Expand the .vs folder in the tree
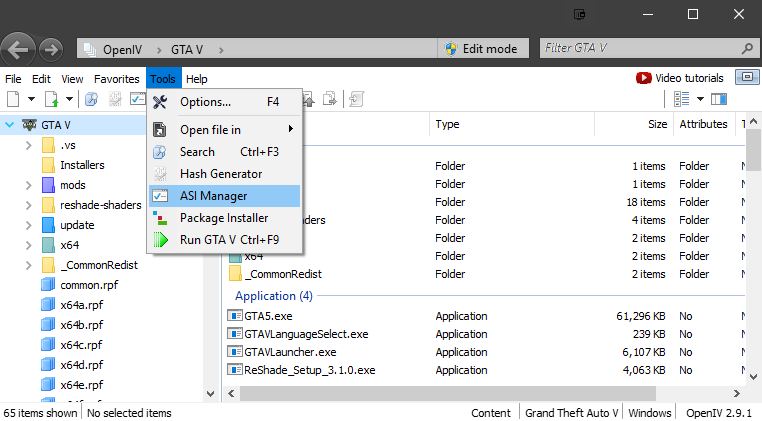 click(x=28, y=145)
